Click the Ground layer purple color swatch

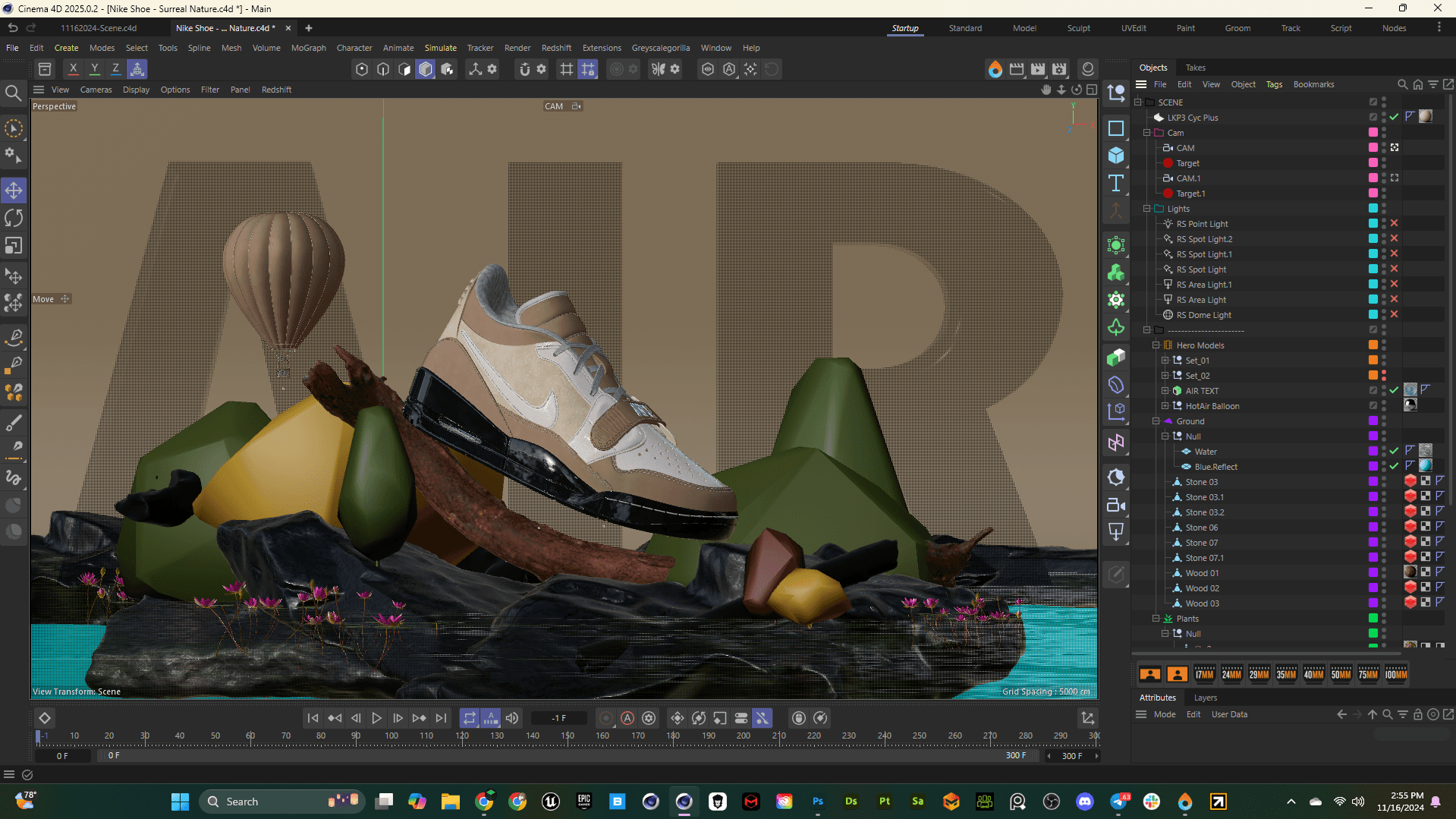pyautogui.click(x=1373, y=421)
